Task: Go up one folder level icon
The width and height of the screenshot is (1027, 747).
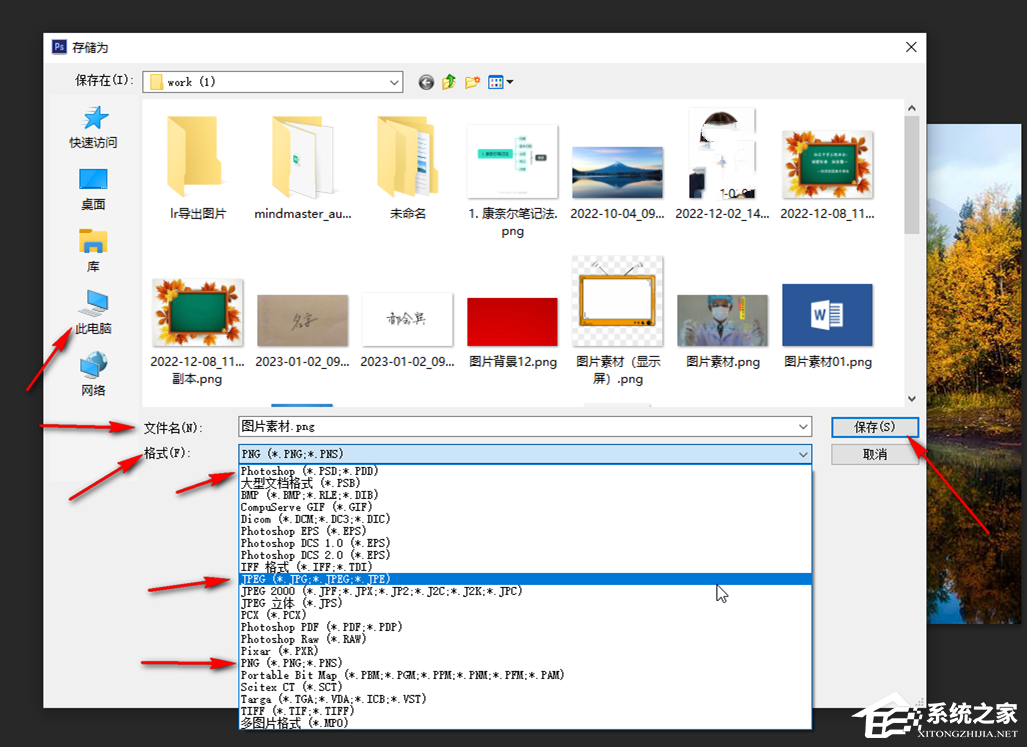Action: tap(449, 82)
